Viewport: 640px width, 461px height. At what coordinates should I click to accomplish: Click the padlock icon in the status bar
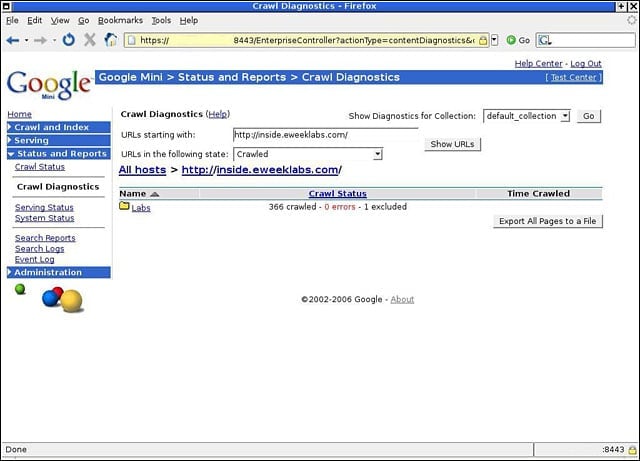point(633,450)
